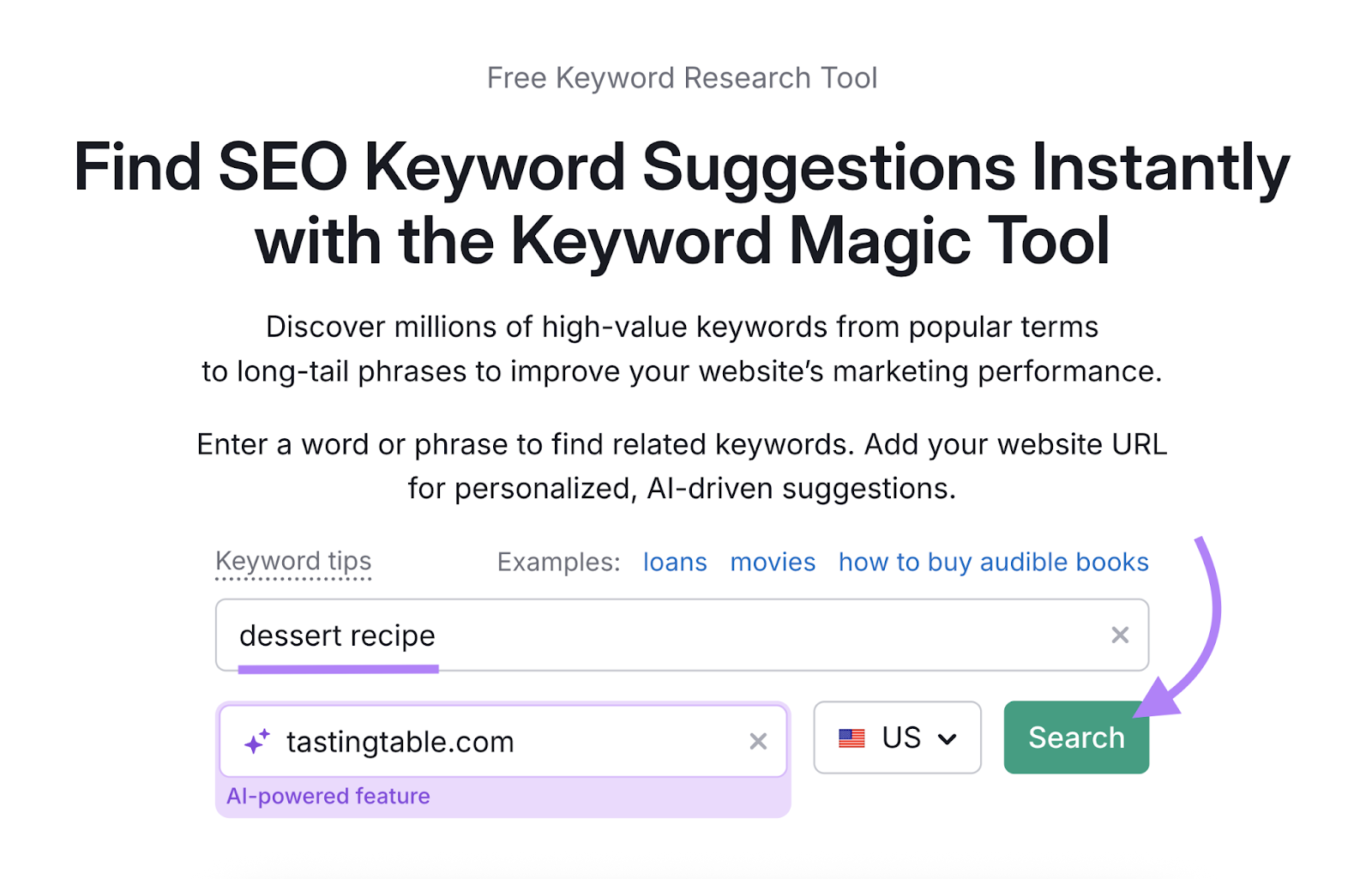Screen dimensions: 1372x879
Task: Click the AI-powered feature label
Action: [x=328, y=796]
